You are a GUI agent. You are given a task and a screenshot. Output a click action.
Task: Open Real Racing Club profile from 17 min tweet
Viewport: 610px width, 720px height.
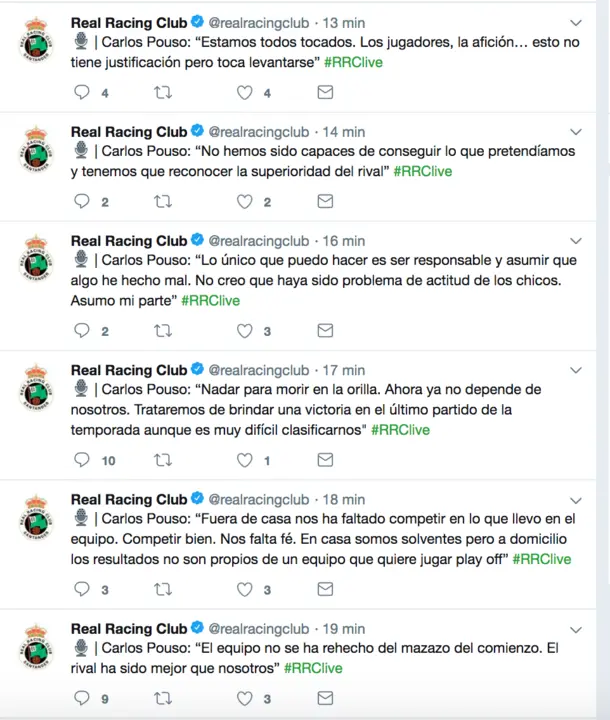[x=128, y=370]
